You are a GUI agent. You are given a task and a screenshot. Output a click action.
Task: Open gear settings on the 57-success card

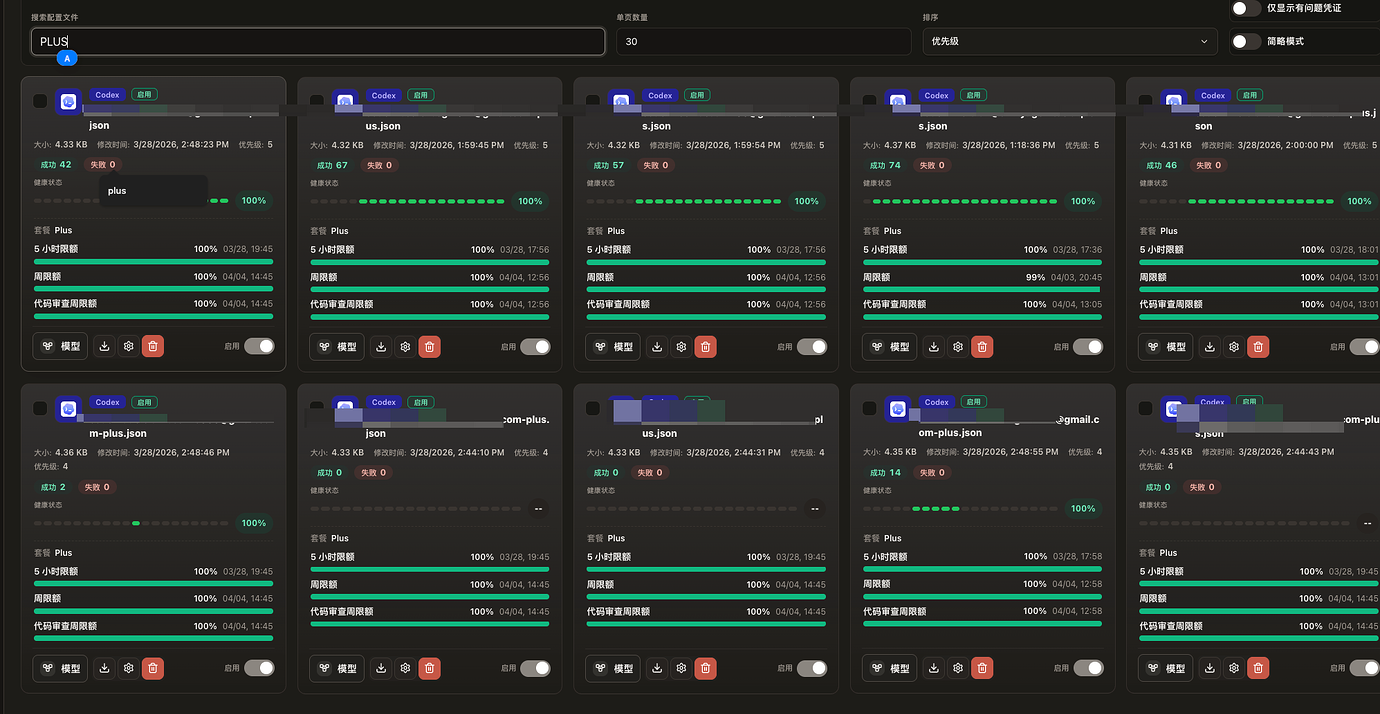pos(681,347)
